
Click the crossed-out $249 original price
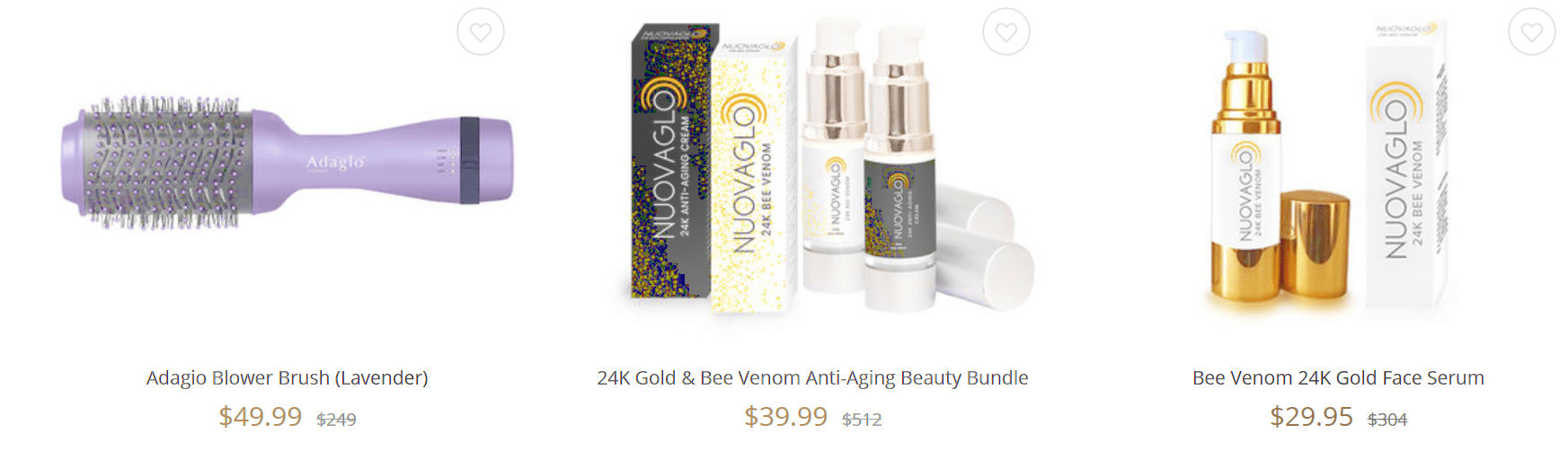336,420
